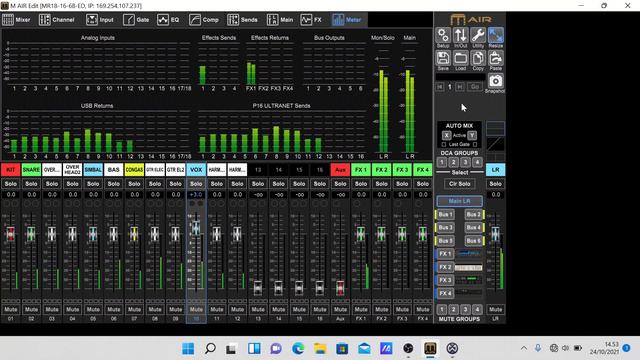Solo the KIT channel
Screen dimensions: 640x360
11,184
